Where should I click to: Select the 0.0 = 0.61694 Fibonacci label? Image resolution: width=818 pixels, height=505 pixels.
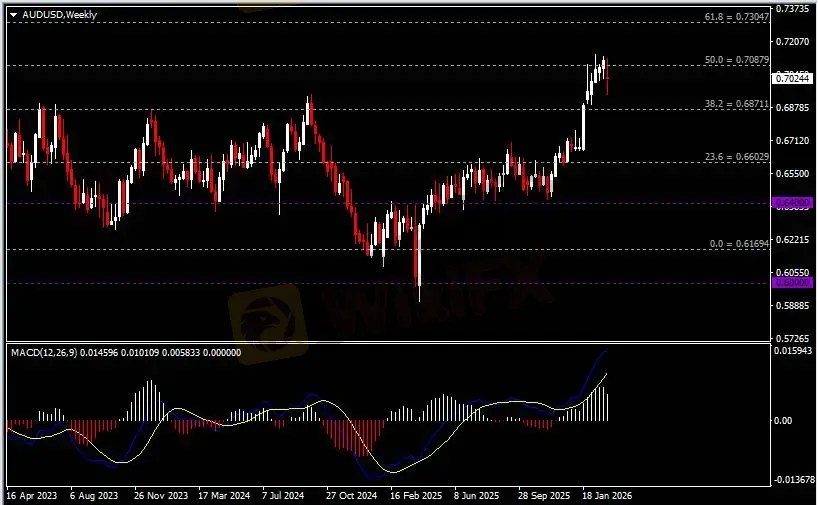click(x=738, y=244)
